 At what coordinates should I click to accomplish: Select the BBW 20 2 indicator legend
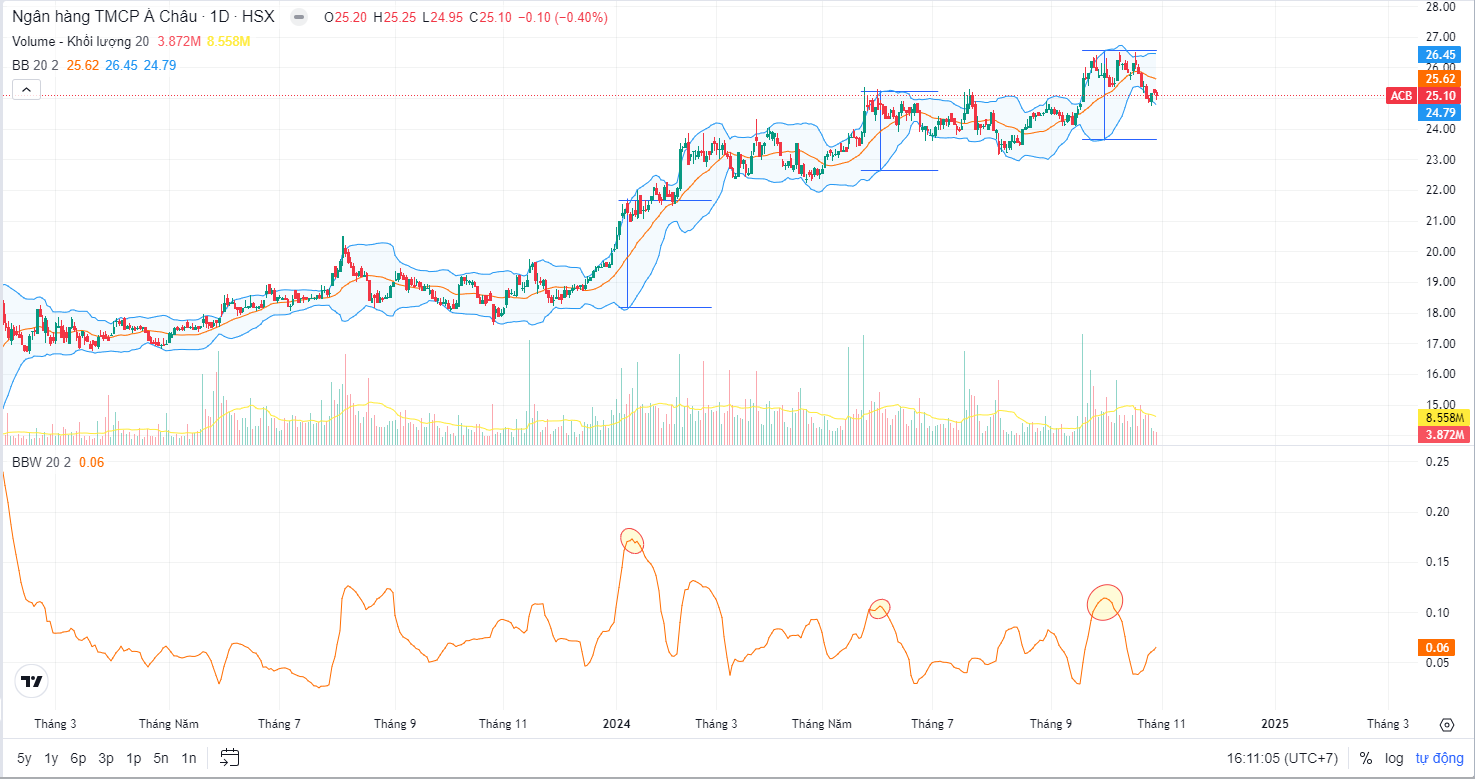tap(42, 462)
